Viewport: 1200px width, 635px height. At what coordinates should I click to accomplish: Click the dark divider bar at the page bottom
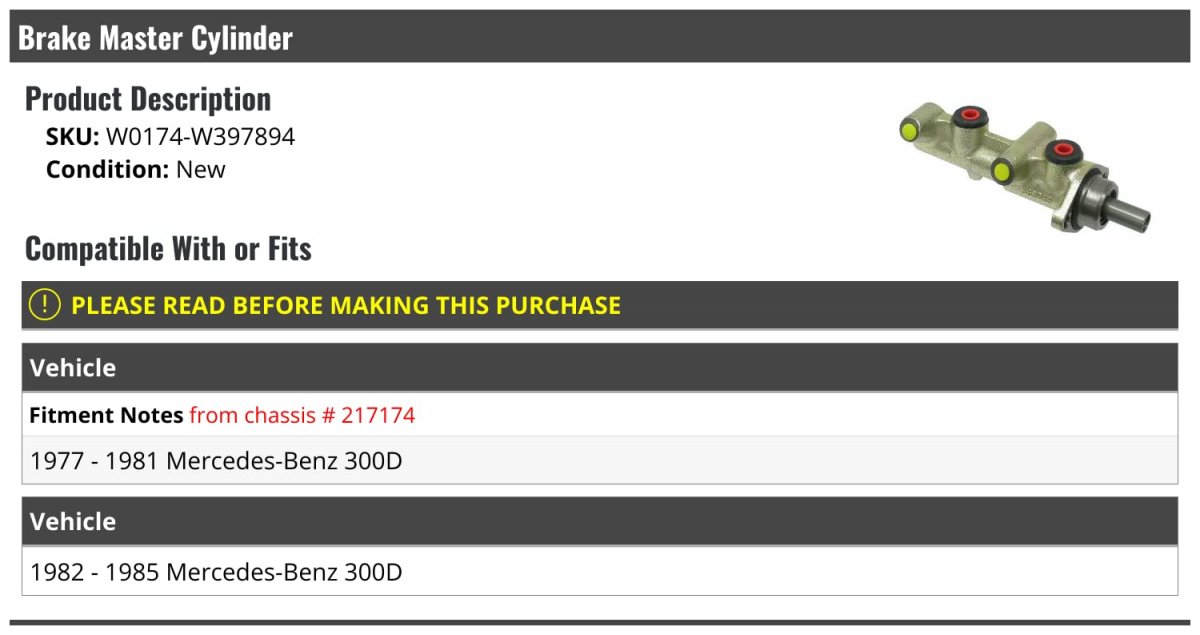(x=600, y=622)
